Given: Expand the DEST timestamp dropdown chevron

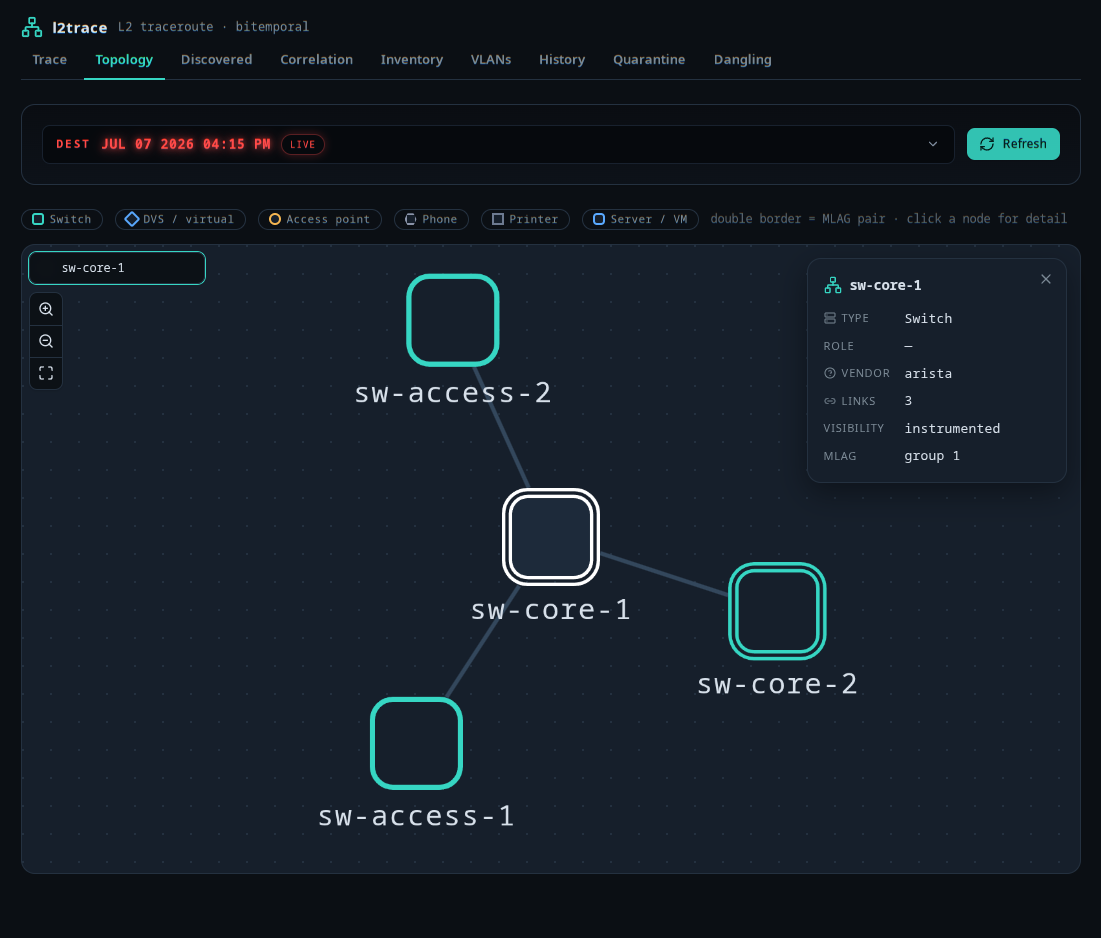Looking at the screenshot, I should point(932,144).
